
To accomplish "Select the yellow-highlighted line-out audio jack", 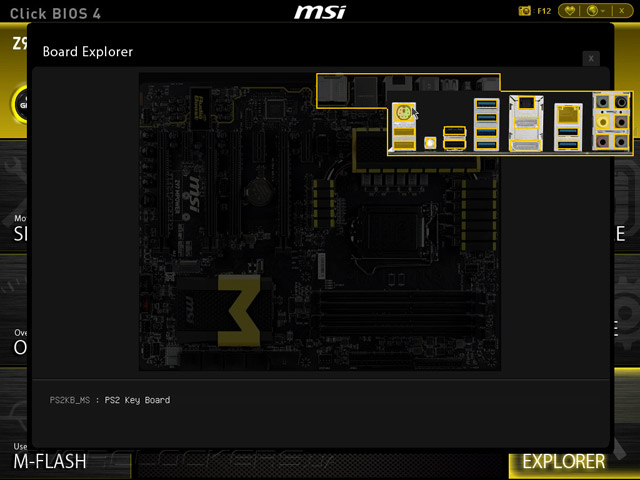I will coord(602,122).
